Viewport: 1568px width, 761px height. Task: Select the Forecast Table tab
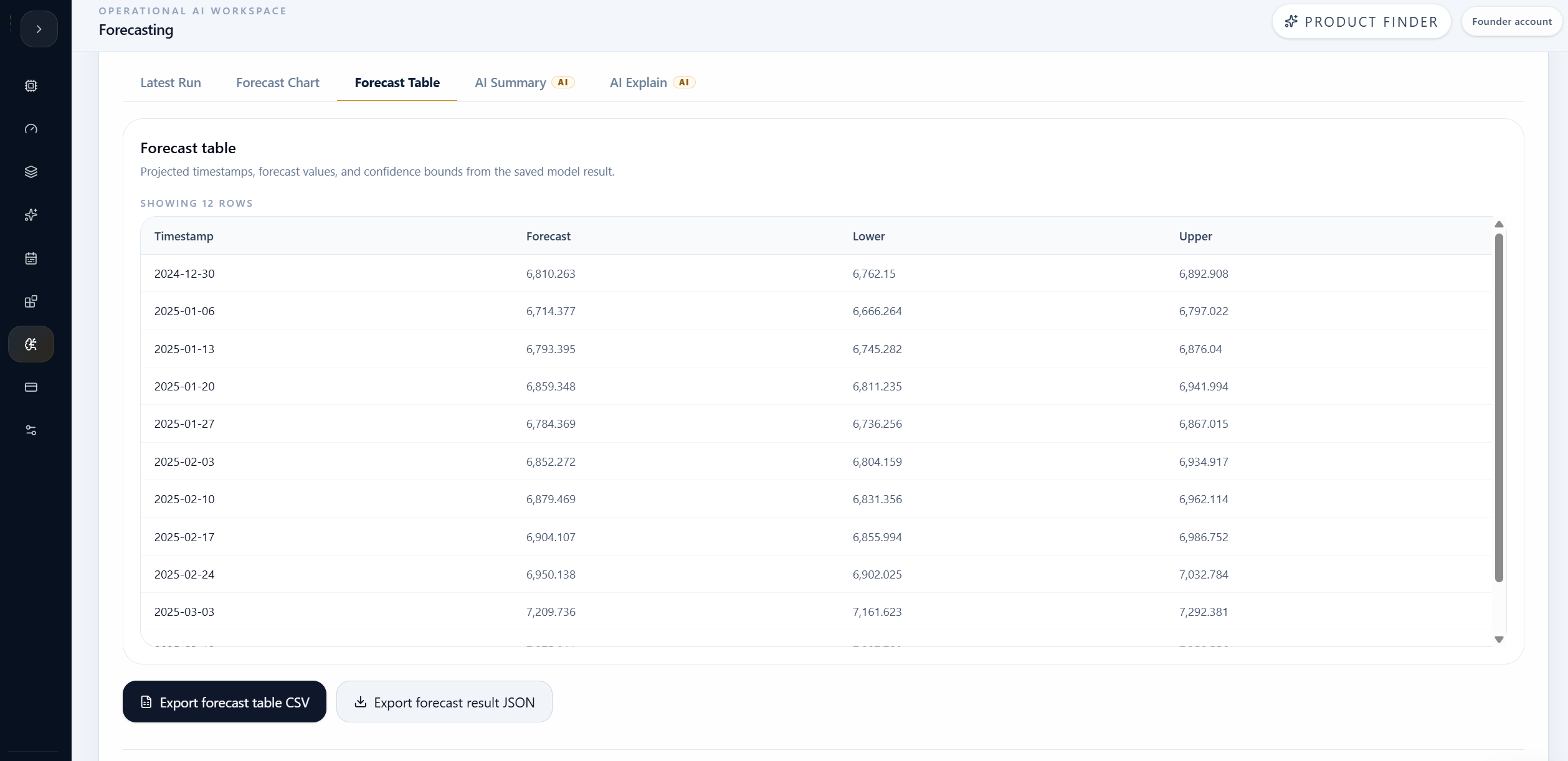[x=397, y=82]
